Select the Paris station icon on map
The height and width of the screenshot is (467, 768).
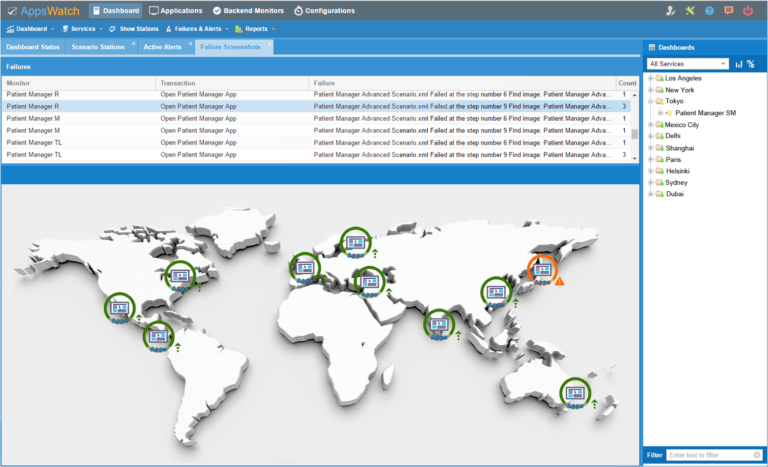[x=305, y=268]
